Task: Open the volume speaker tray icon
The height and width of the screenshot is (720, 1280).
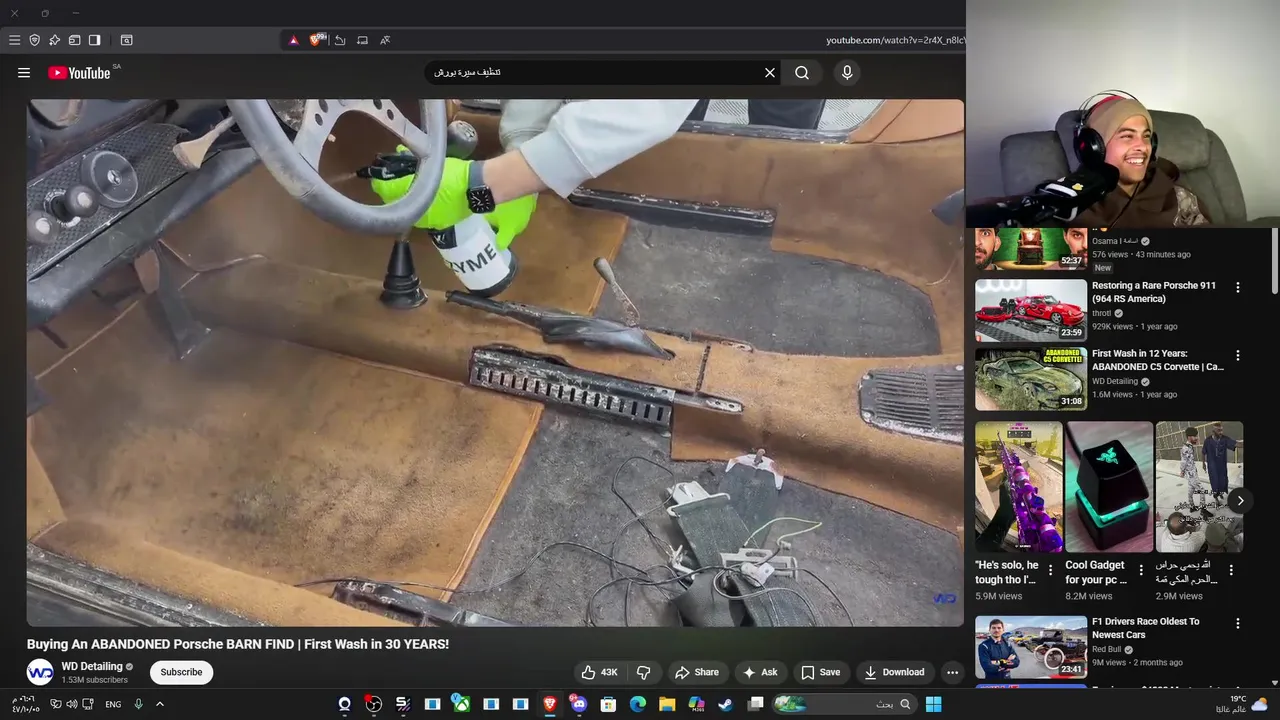Action: coord(72,704)
